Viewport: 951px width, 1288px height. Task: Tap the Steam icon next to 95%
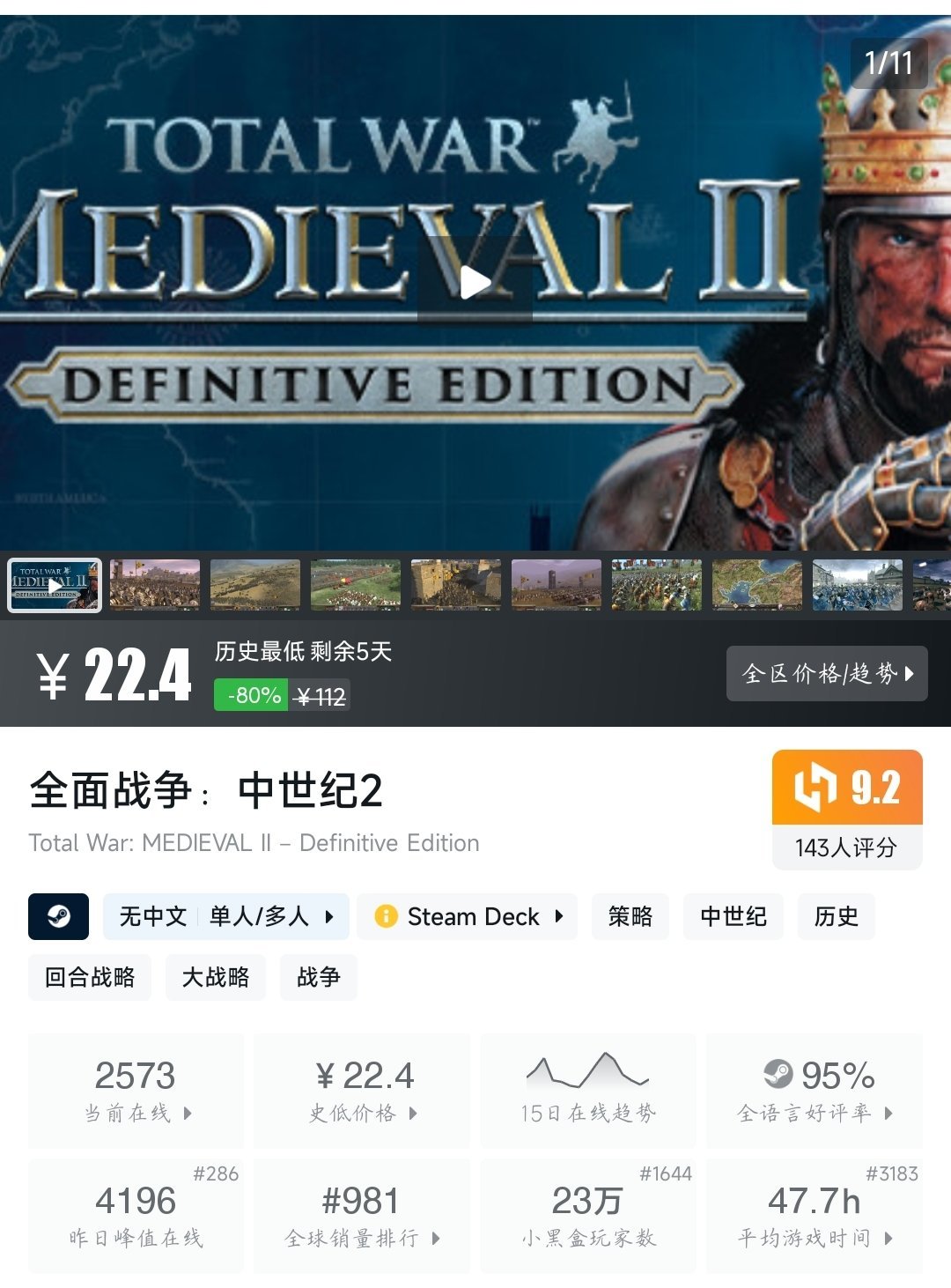778,1074
